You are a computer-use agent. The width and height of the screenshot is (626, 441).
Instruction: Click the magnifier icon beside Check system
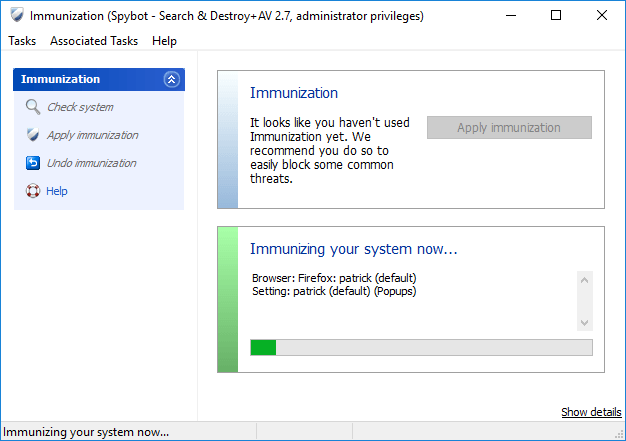pos(33,107)
